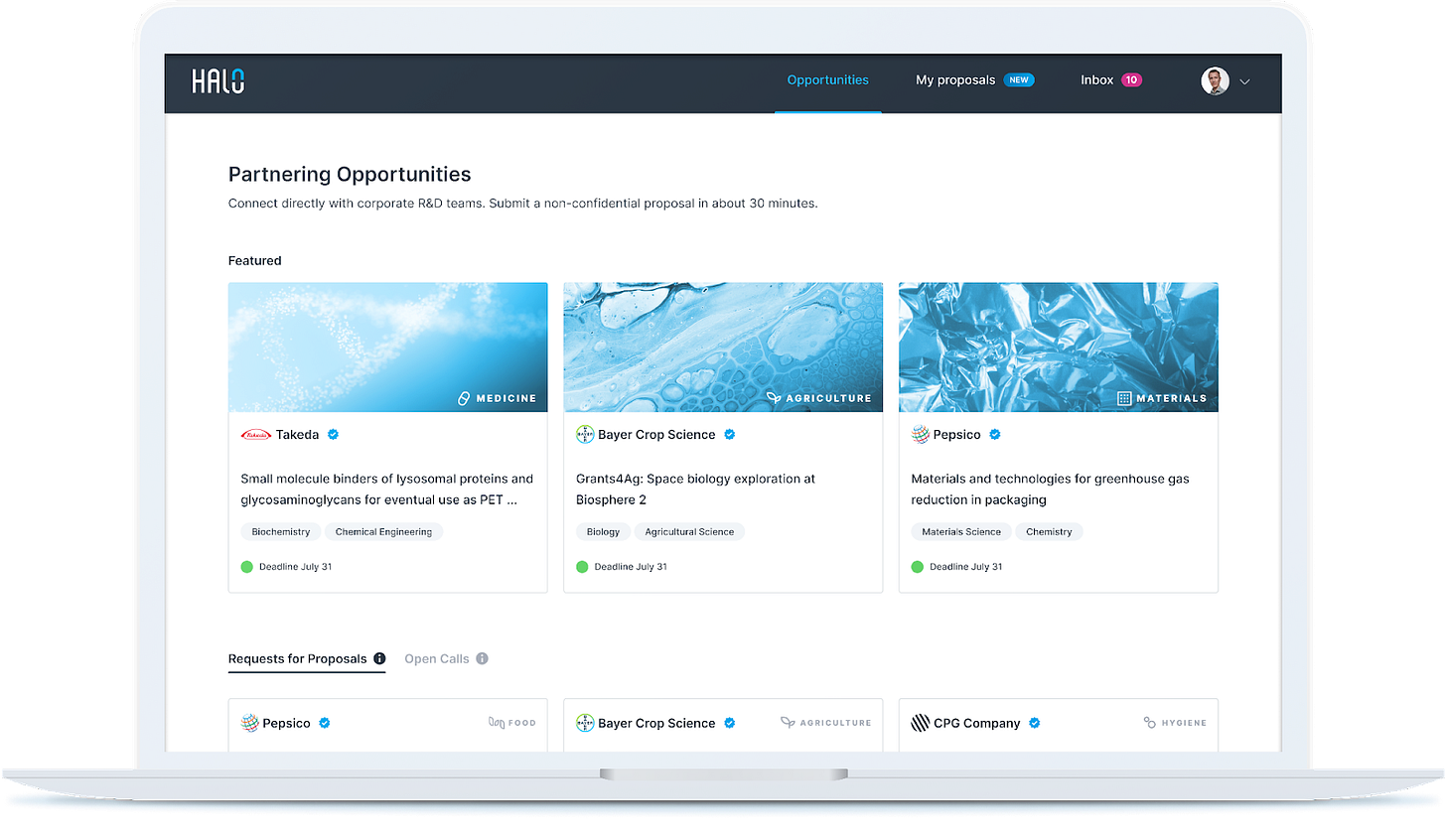Viewport: 1446px width, 840px height.
Task: Open Grants4Ag space biology exploration title
Action: [x=695, y=490]
